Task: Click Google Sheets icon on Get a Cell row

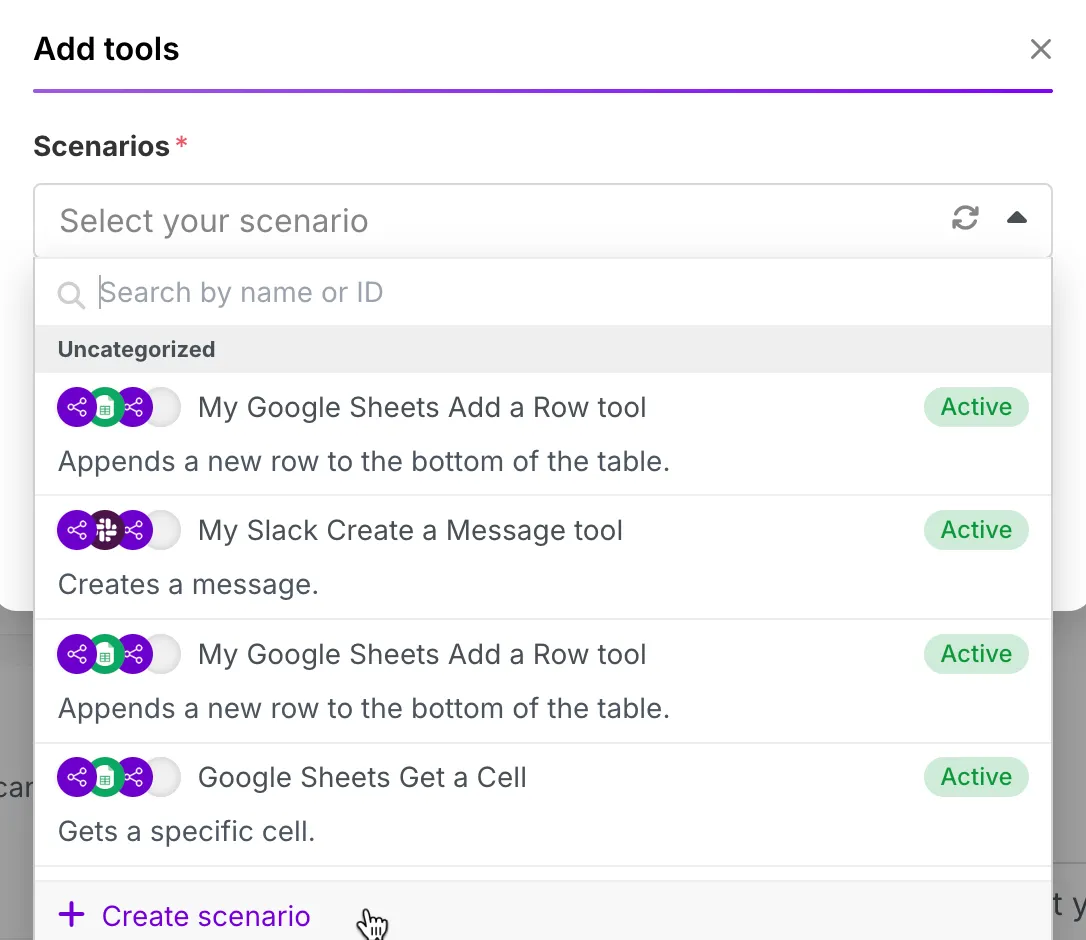Action: tap(105, 777)
